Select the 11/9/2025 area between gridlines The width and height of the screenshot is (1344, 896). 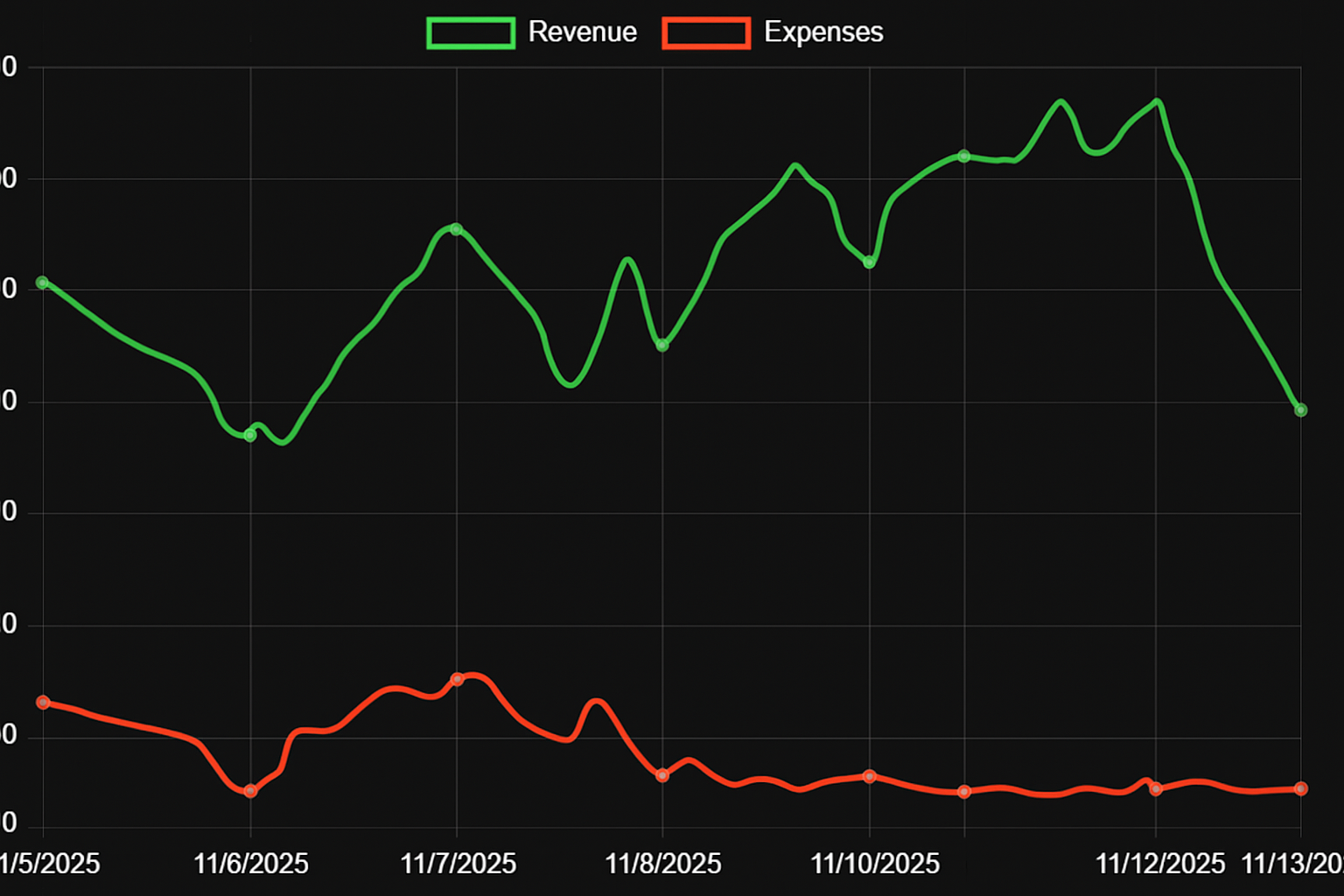tap(766, 437)
